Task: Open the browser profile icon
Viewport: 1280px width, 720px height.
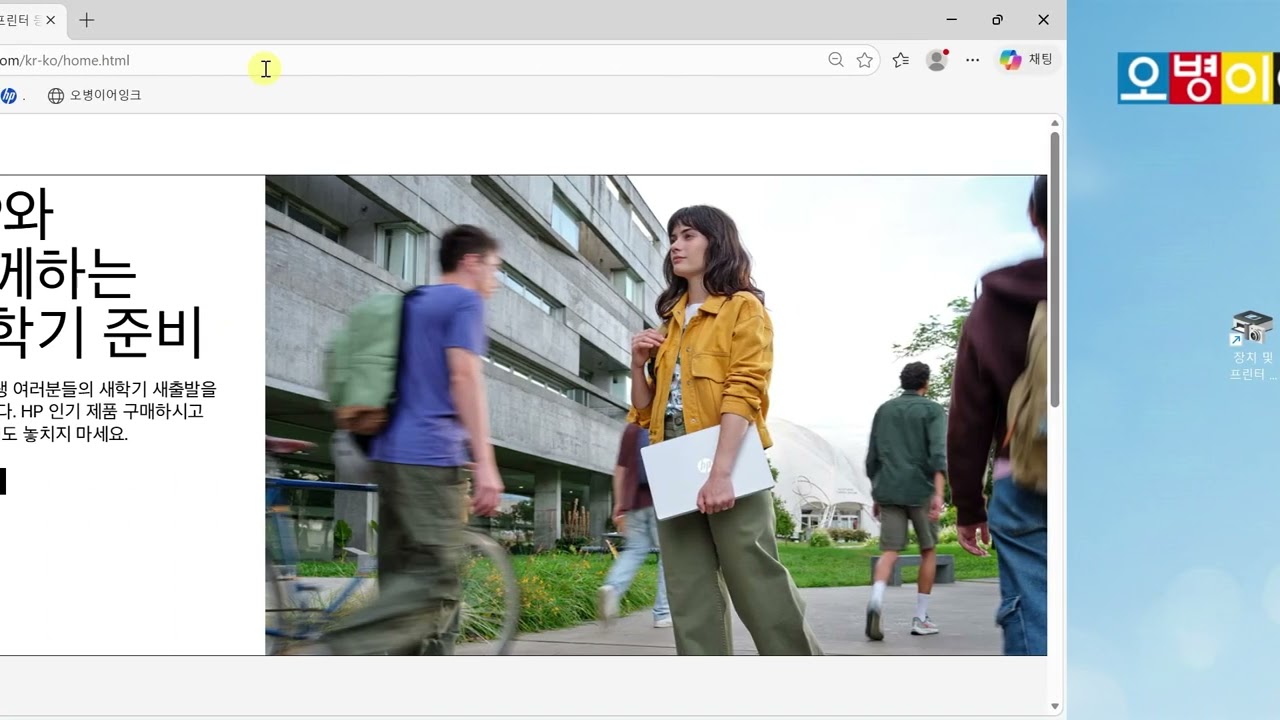Action: pos(937,60)
